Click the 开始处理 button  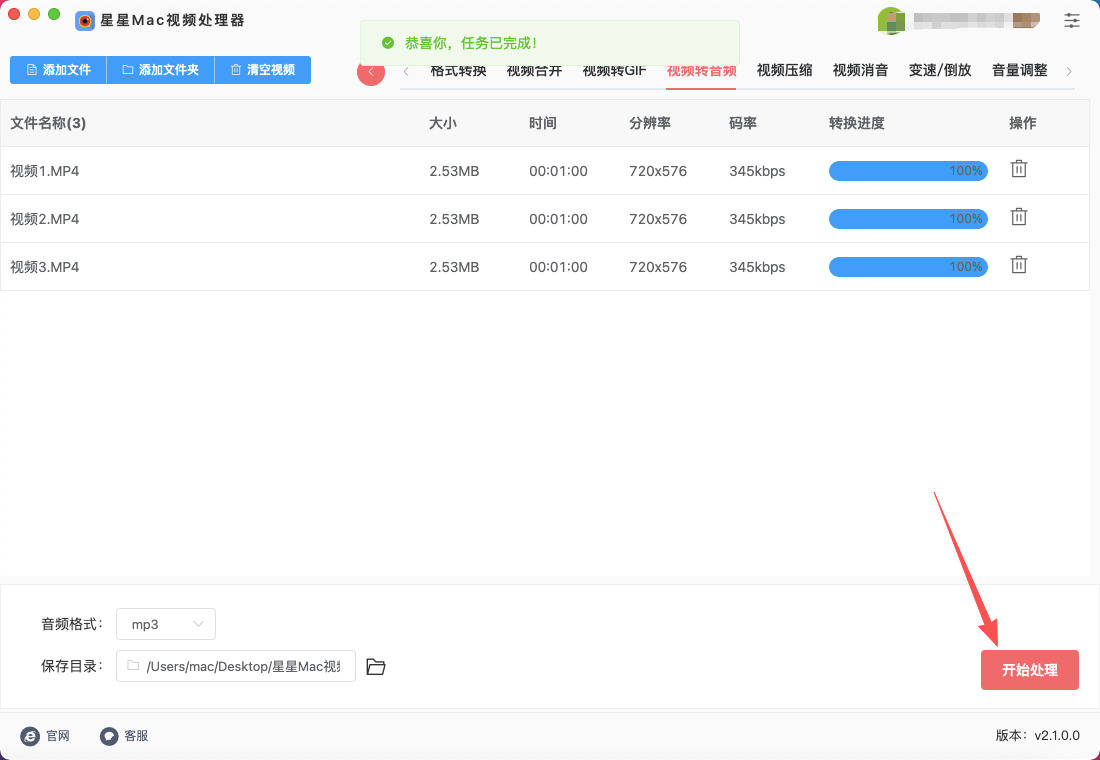(x=1029, y=670)
